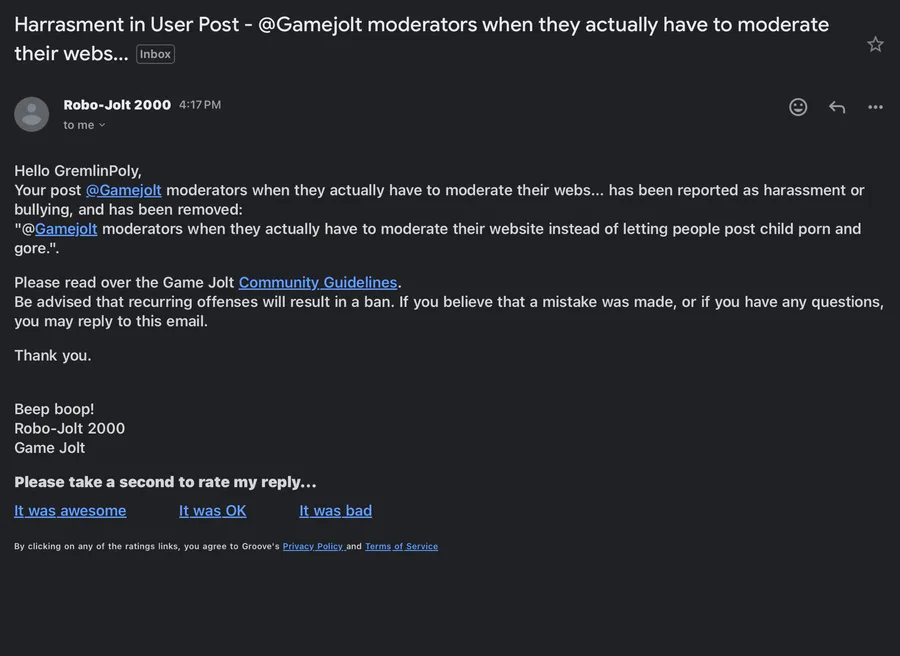This screenshot has width=900, height=656.
Task: Click the email subject heading
Action: point(421,38)
